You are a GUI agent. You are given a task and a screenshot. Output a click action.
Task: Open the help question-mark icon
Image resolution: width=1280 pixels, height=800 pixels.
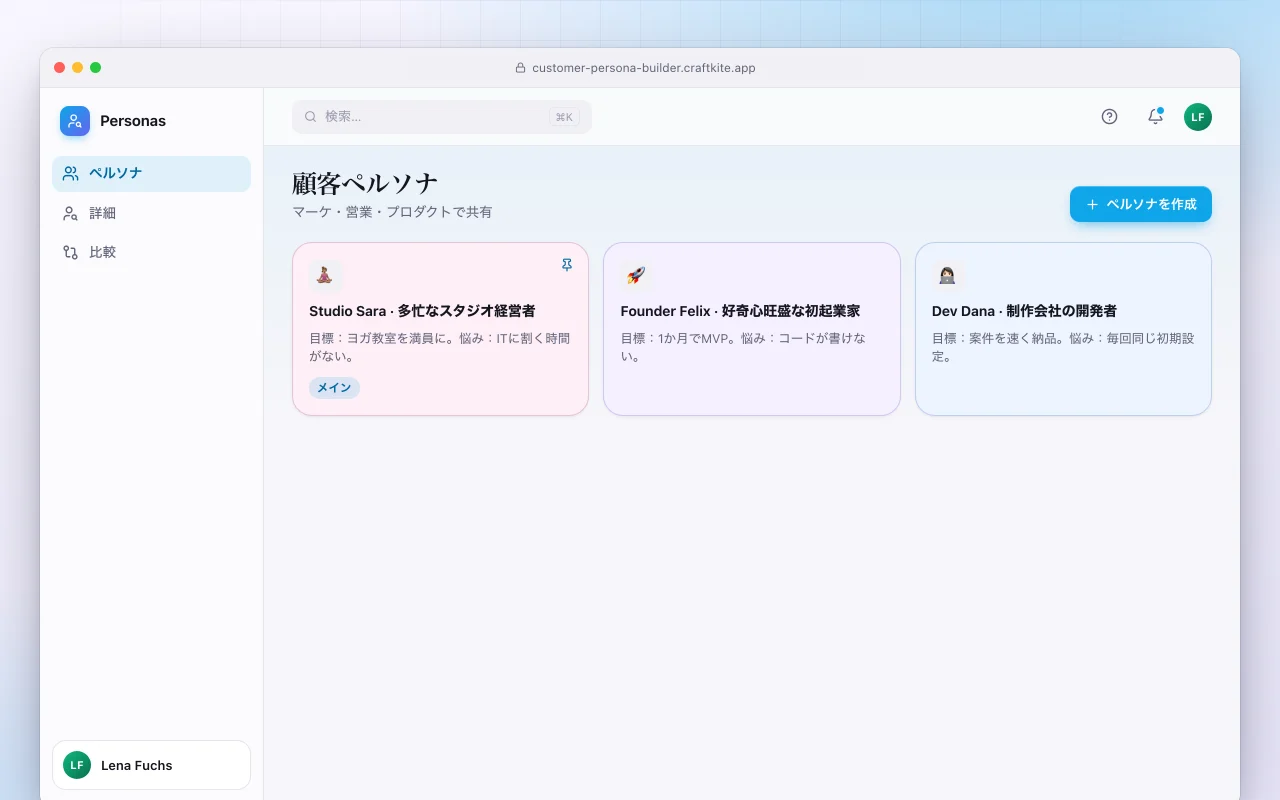1109,116
